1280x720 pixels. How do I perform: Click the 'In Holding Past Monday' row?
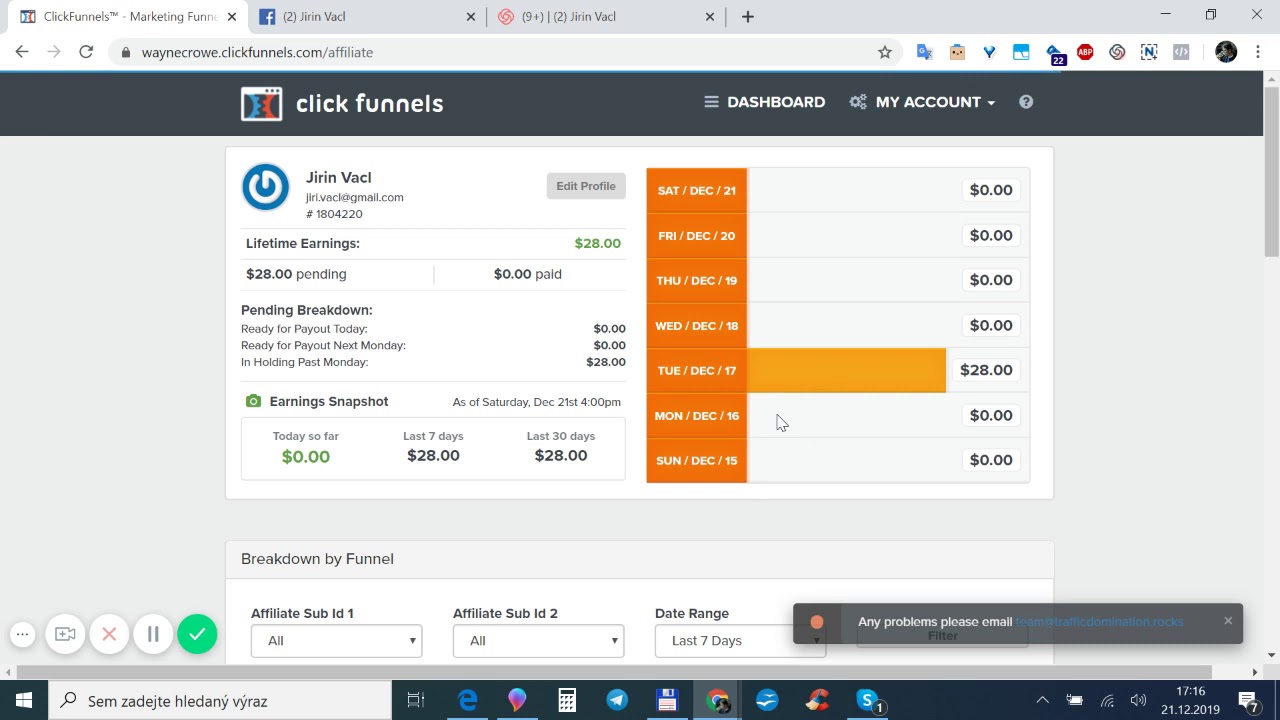433,363
